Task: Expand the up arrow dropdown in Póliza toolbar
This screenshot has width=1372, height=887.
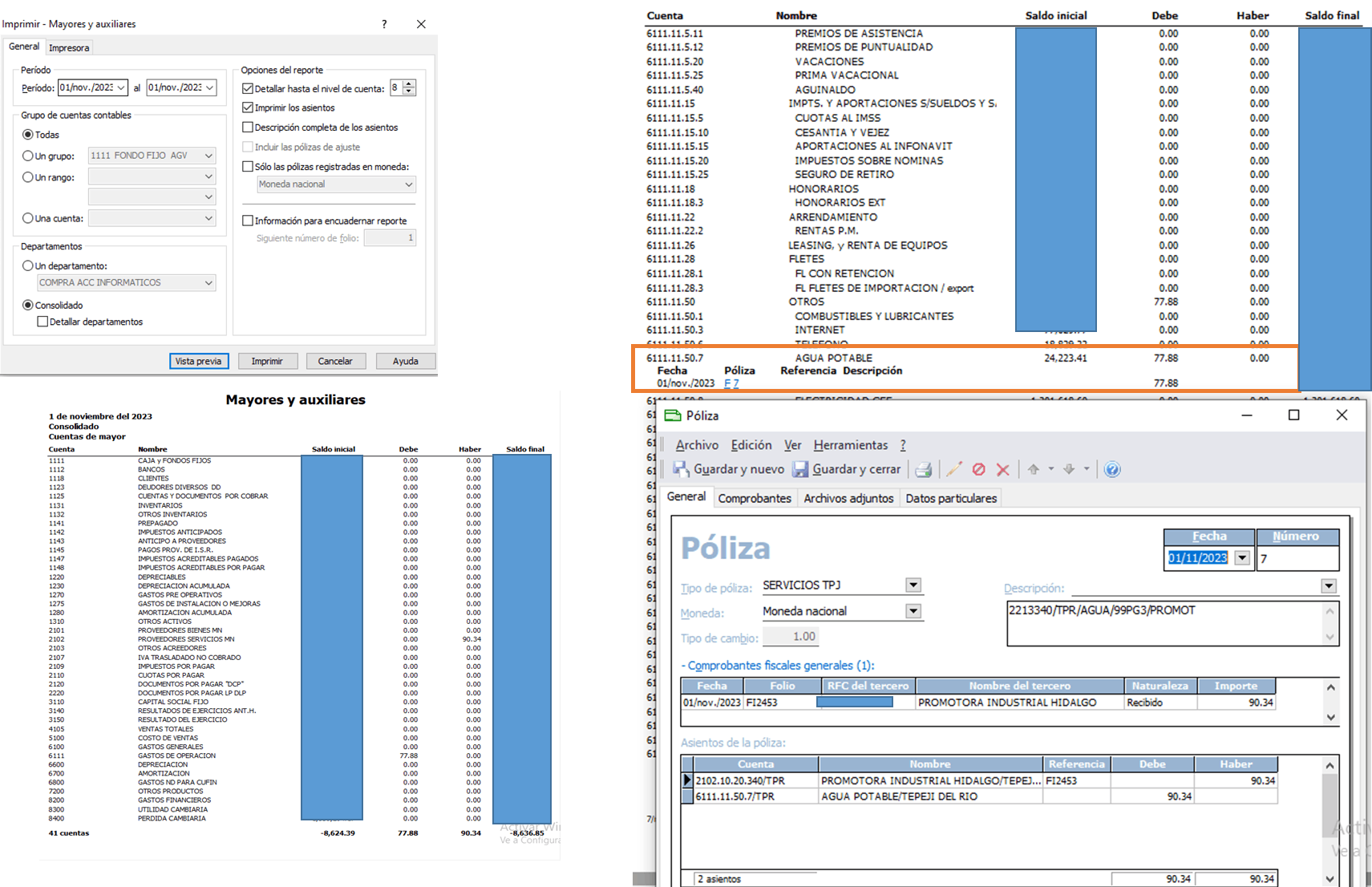Action: coord(1050,469)
